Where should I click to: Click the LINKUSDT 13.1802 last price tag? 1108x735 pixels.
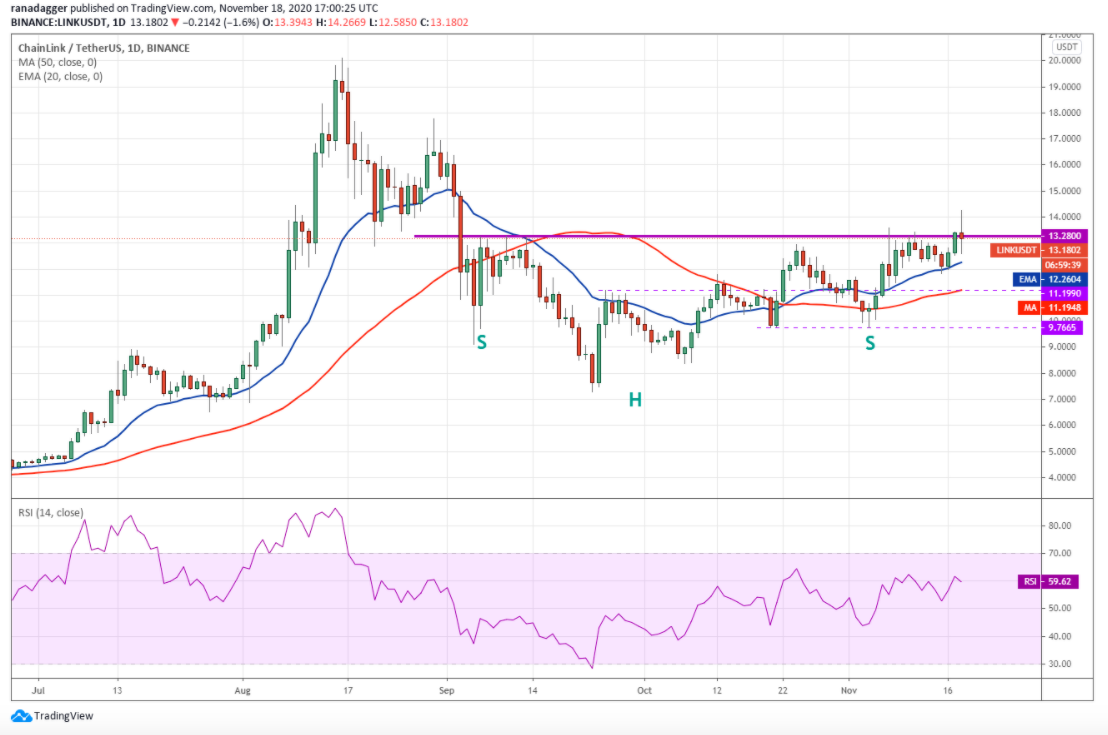(x=1039, y=250)
